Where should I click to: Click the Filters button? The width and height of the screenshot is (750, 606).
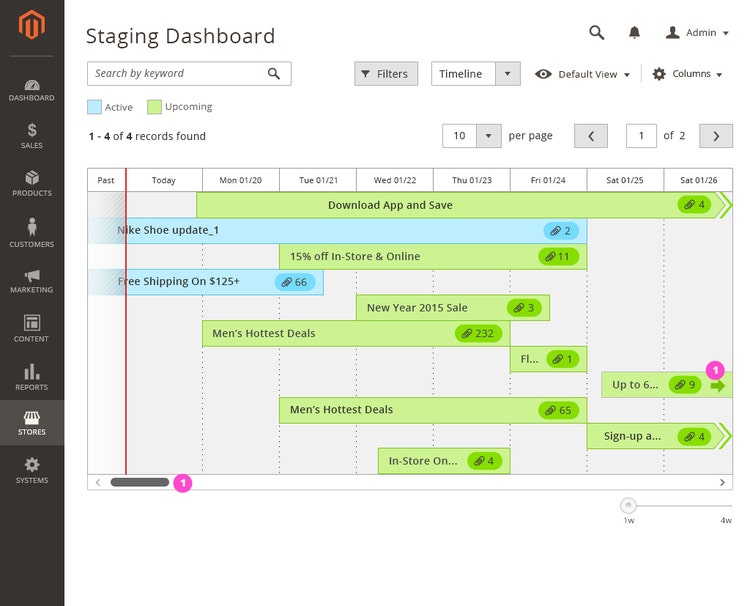[x=385, y=74]
